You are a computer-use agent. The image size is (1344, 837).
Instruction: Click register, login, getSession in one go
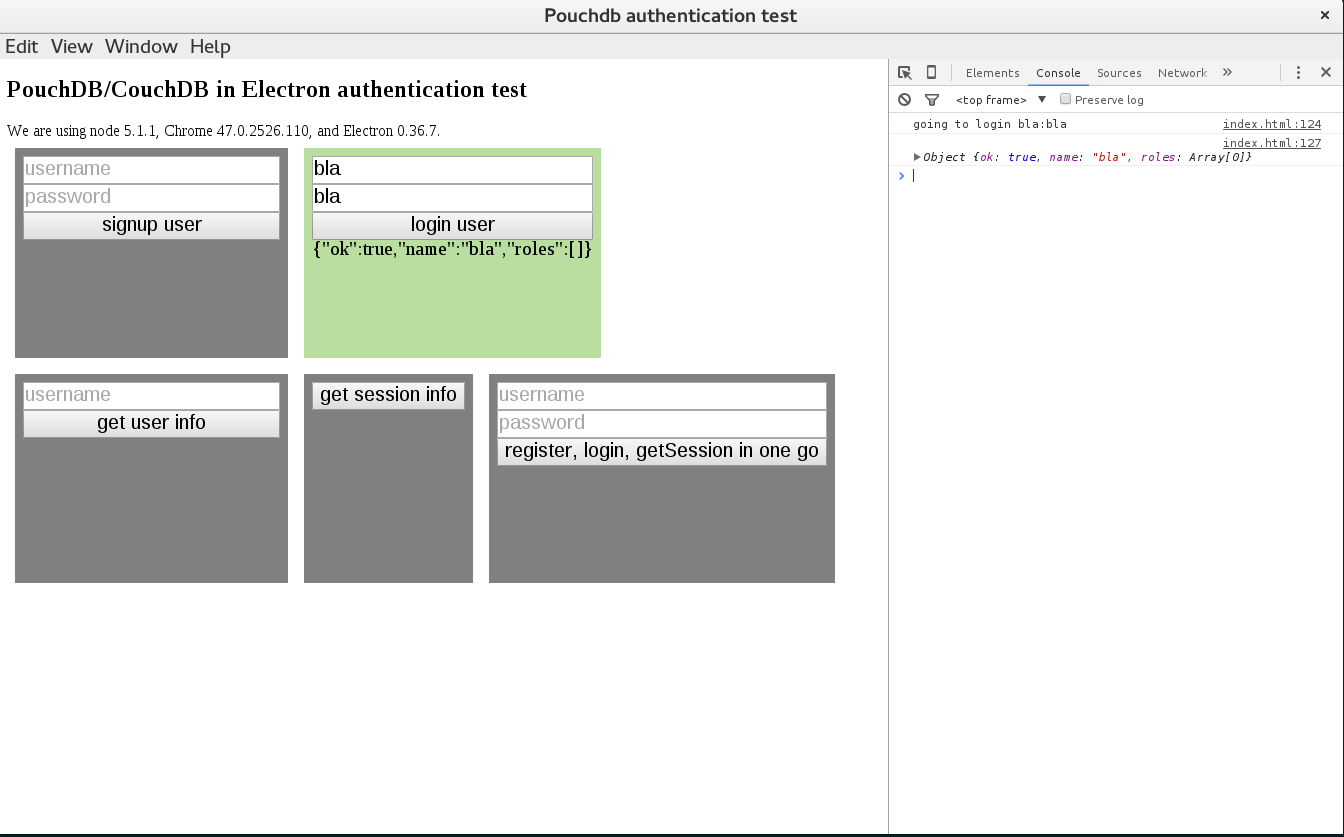[662, 451]
